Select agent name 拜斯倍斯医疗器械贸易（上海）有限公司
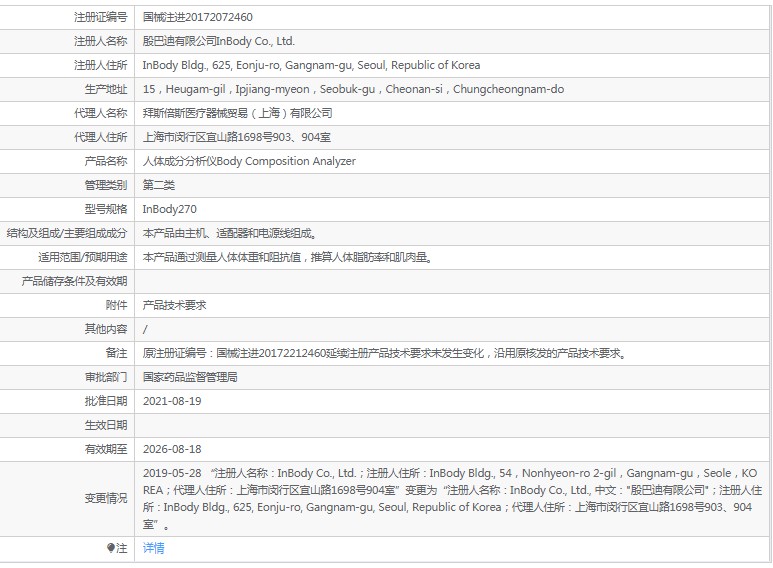 click(237, 113)
